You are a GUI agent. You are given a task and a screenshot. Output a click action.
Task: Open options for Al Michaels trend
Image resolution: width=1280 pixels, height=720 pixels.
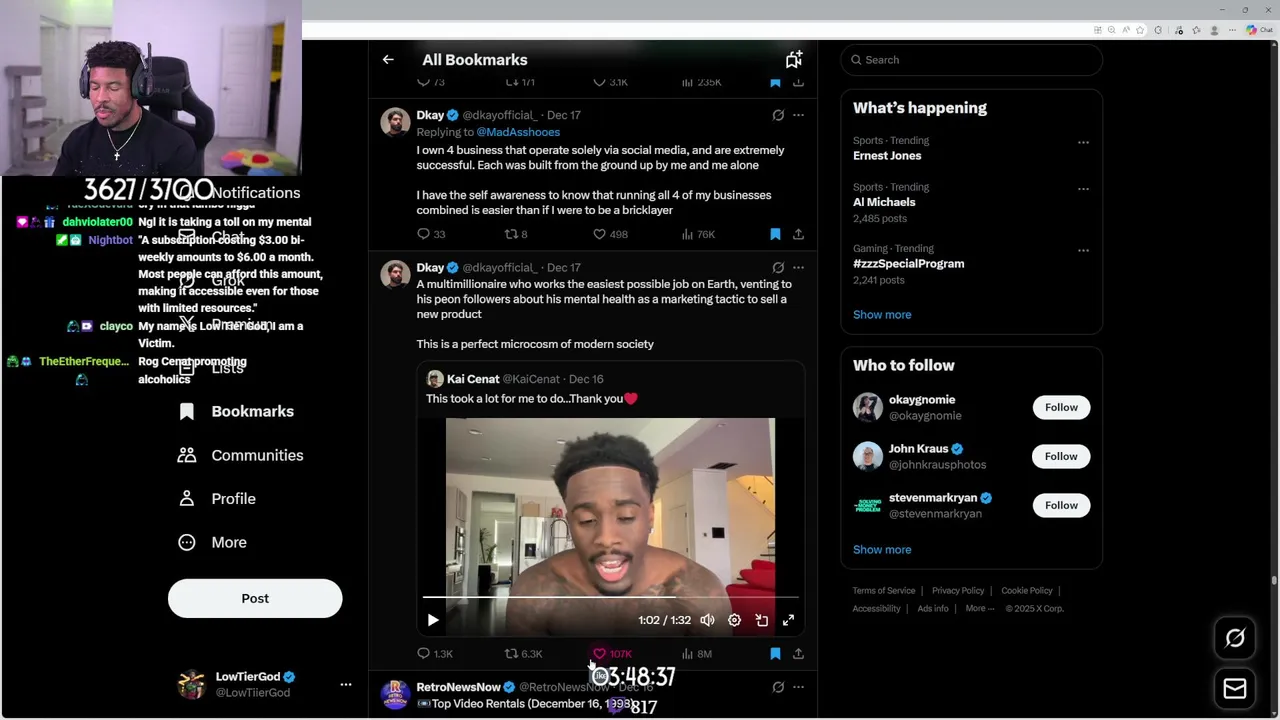pos(1083,188)
